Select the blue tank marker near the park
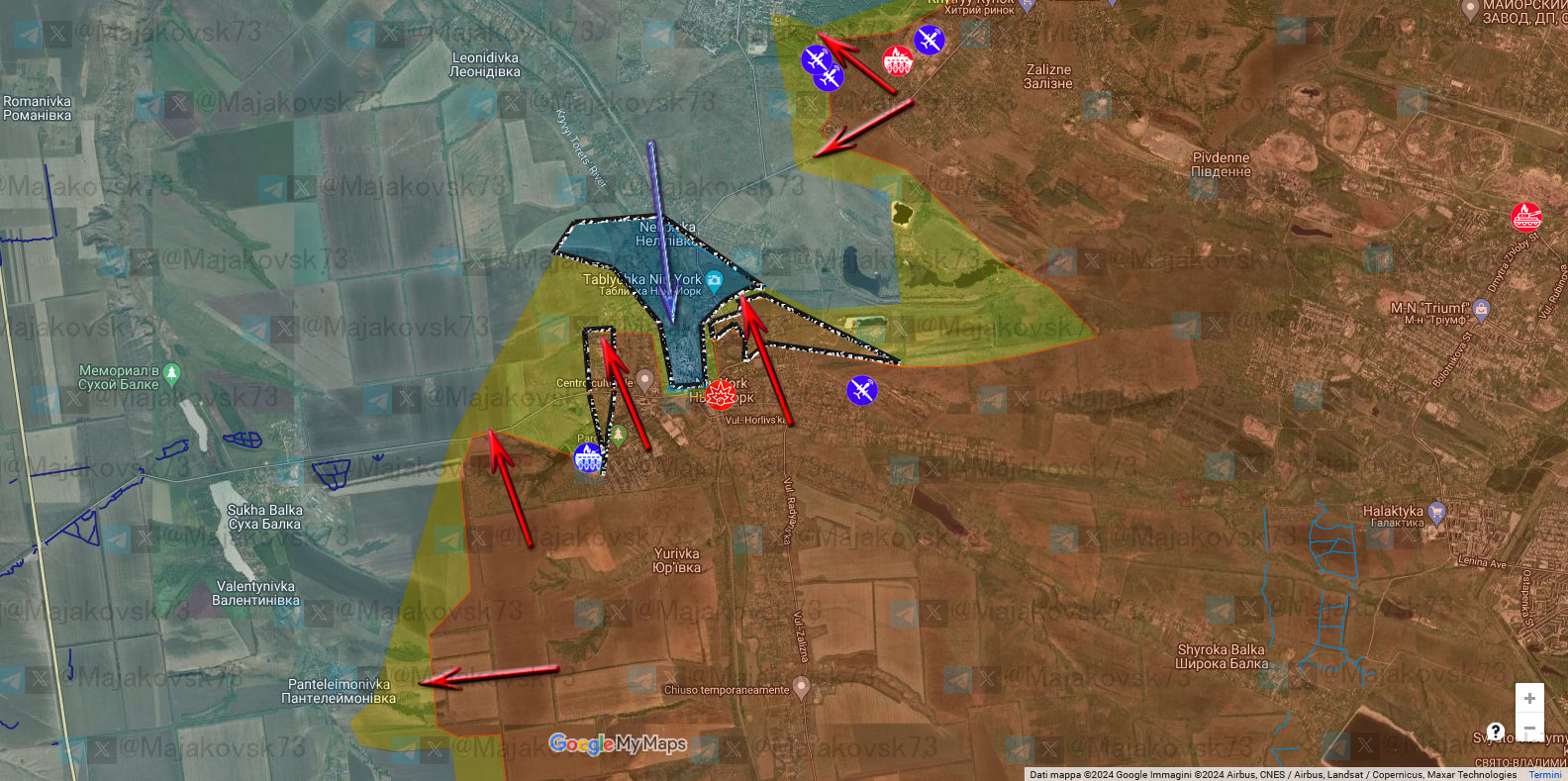The height and width of the screenshot is (781, 1568). click(588, 458)
